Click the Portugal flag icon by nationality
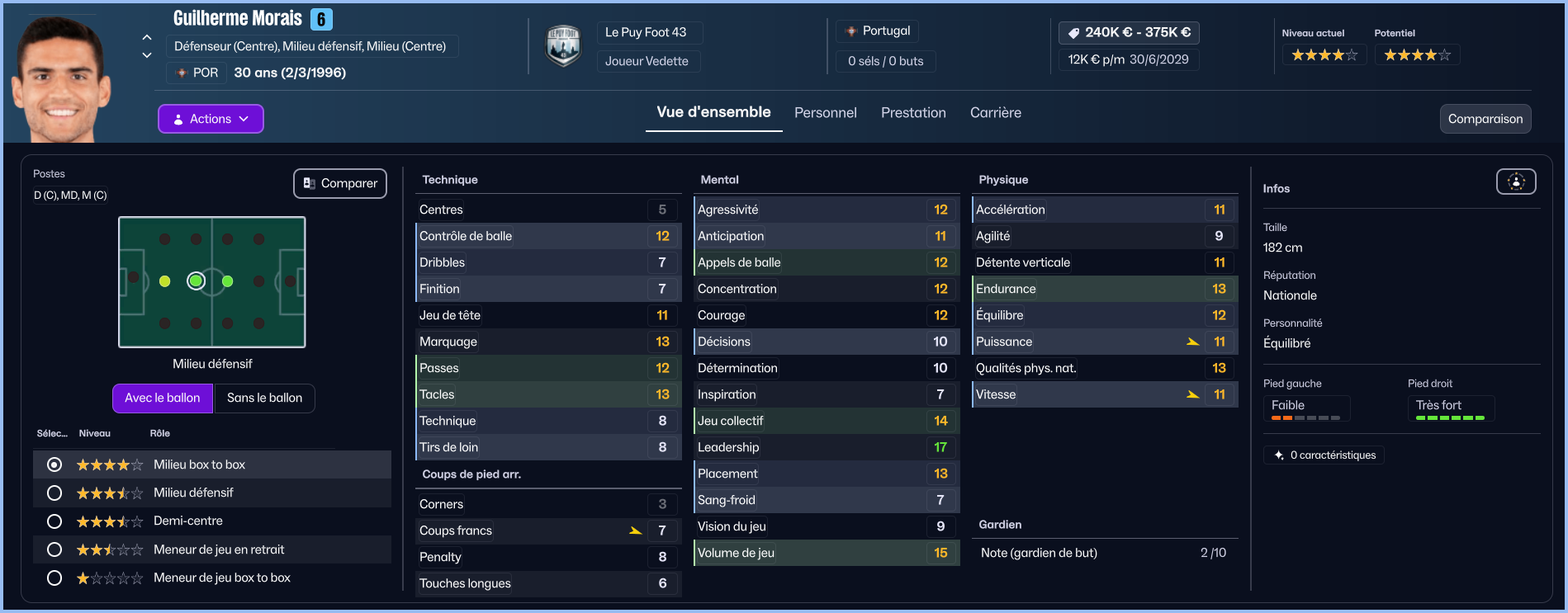The width and height of the screenshot is (1568, 613). click(851, 31)
